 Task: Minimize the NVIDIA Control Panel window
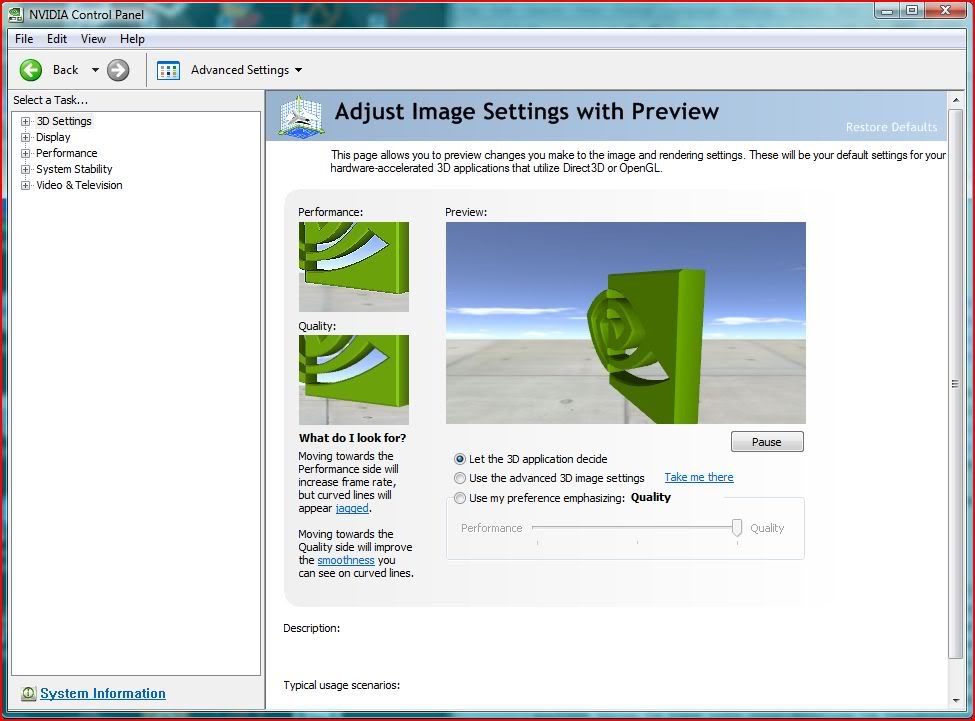pyautogui.click(x=887, y=11)
